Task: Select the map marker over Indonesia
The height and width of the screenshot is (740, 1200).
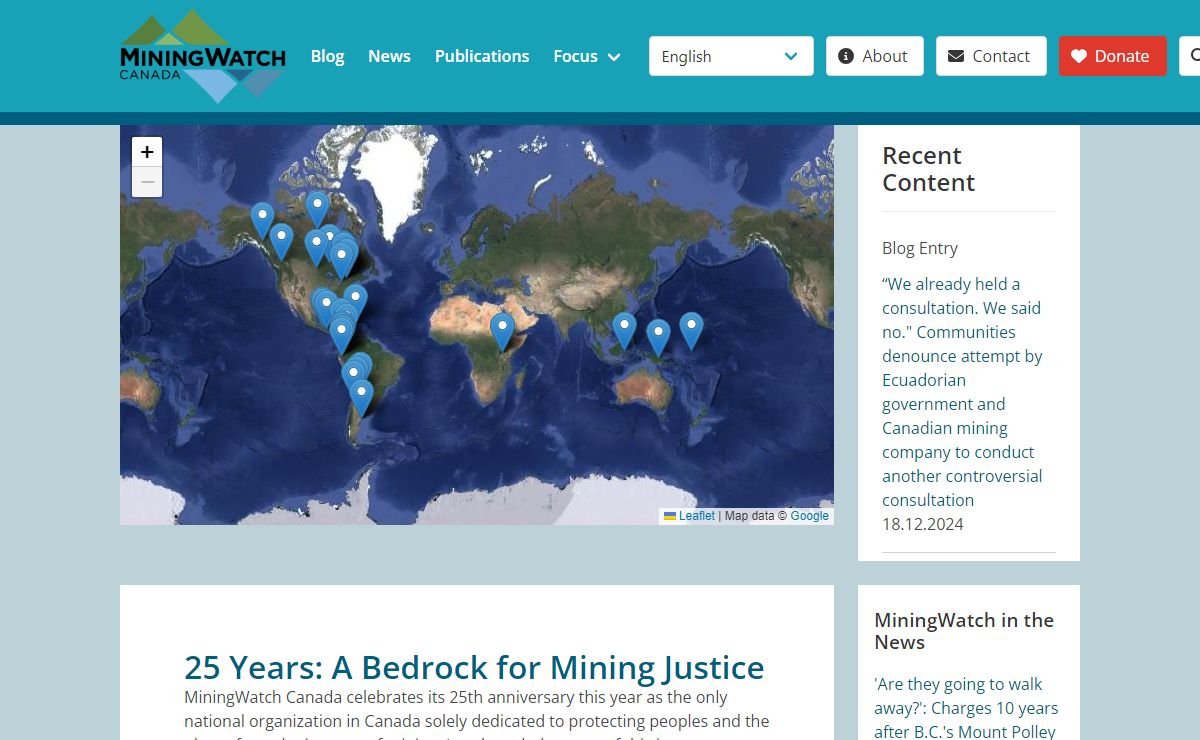Action: click(x=624, y=330)
